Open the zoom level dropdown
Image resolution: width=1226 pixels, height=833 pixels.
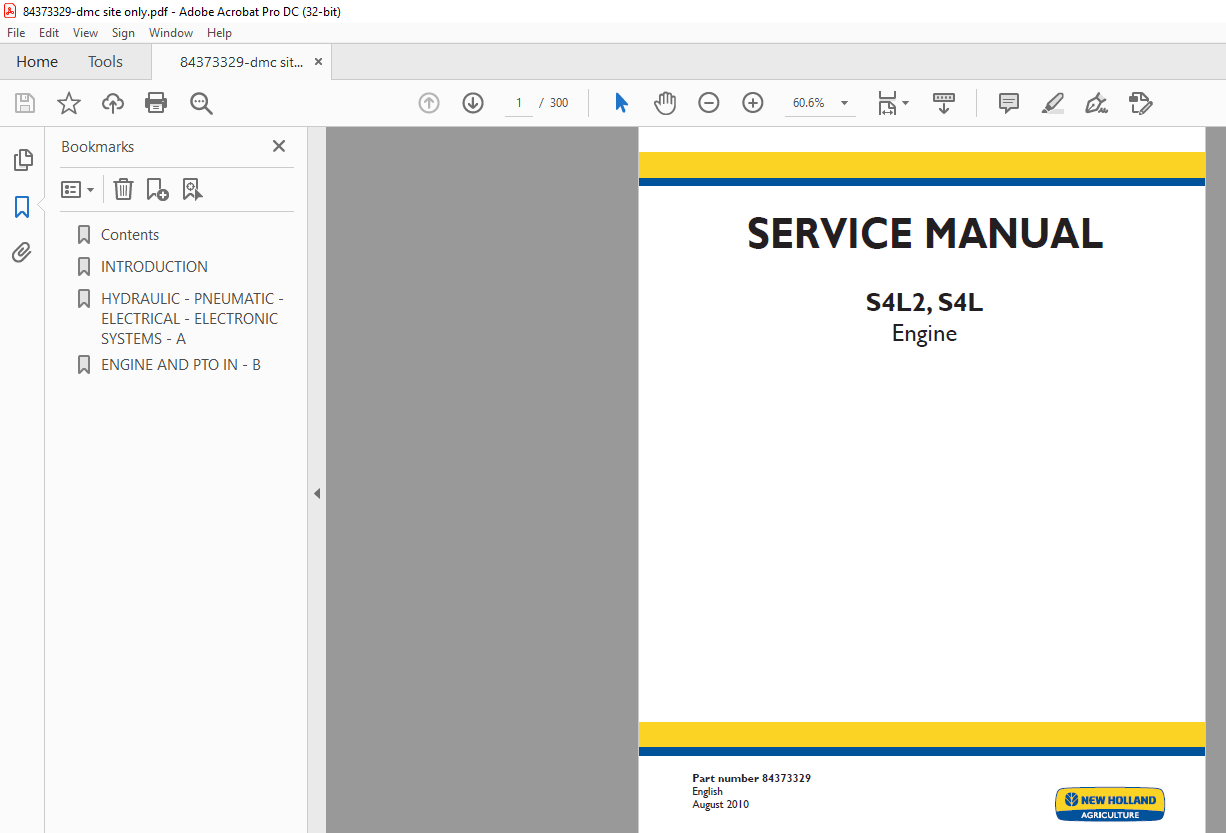[x=844, y=103]
